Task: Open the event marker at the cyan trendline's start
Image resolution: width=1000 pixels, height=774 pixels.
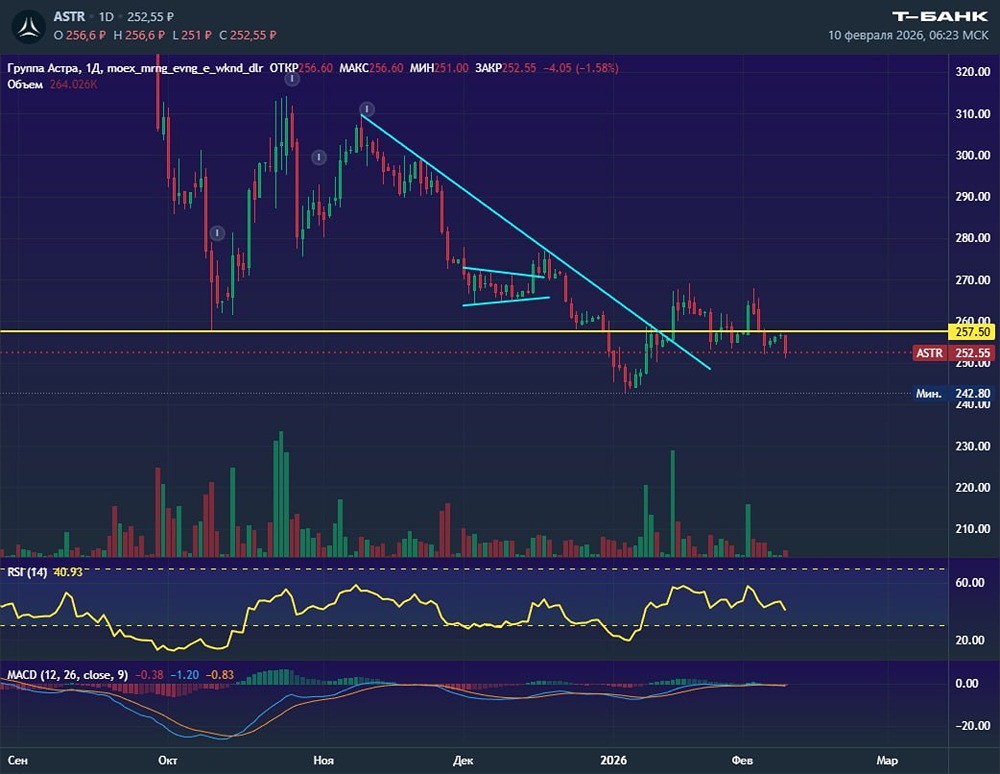Action: coord(366,109)
